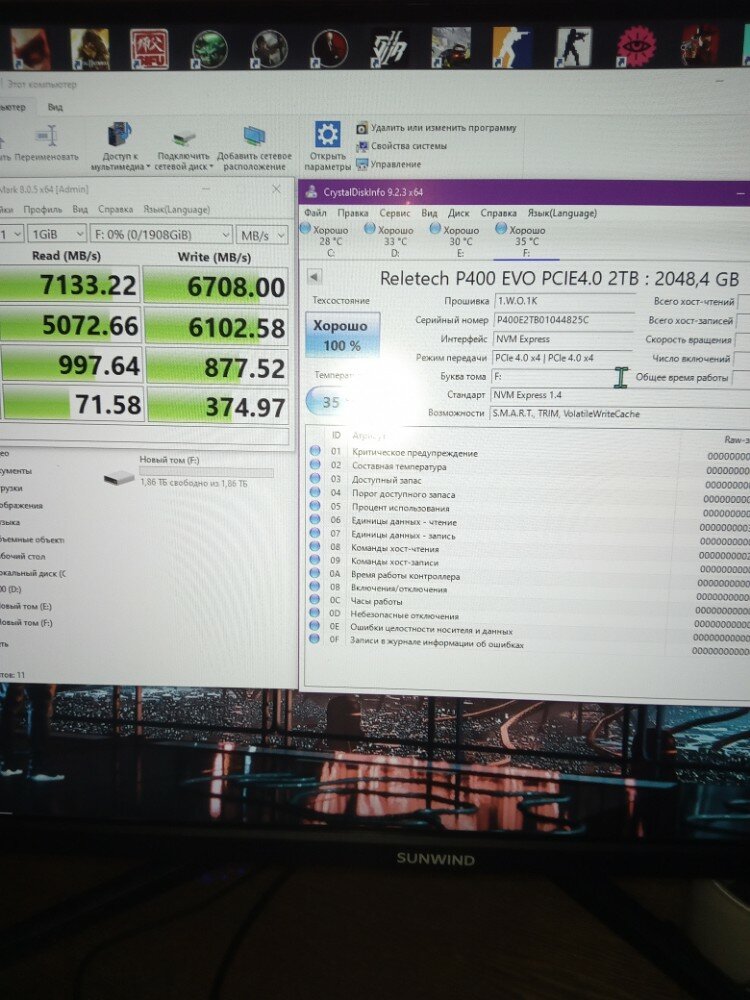Click the Хорошо 100 % health status button
This screenshot has width=750, height=1000.
[x=343, y=335]
